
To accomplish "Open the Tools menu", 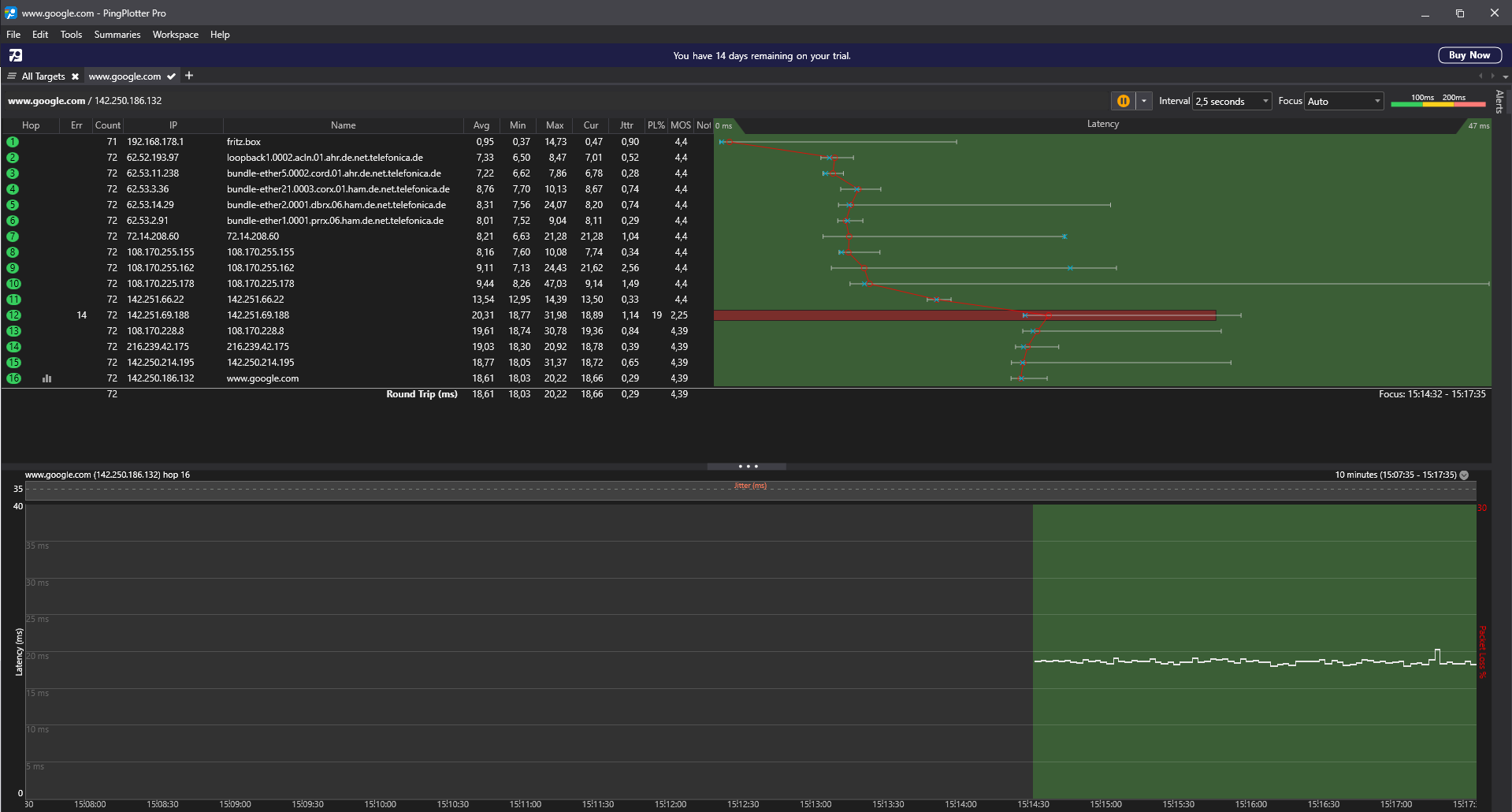I will pyautogui.click(x=71, y=35).
